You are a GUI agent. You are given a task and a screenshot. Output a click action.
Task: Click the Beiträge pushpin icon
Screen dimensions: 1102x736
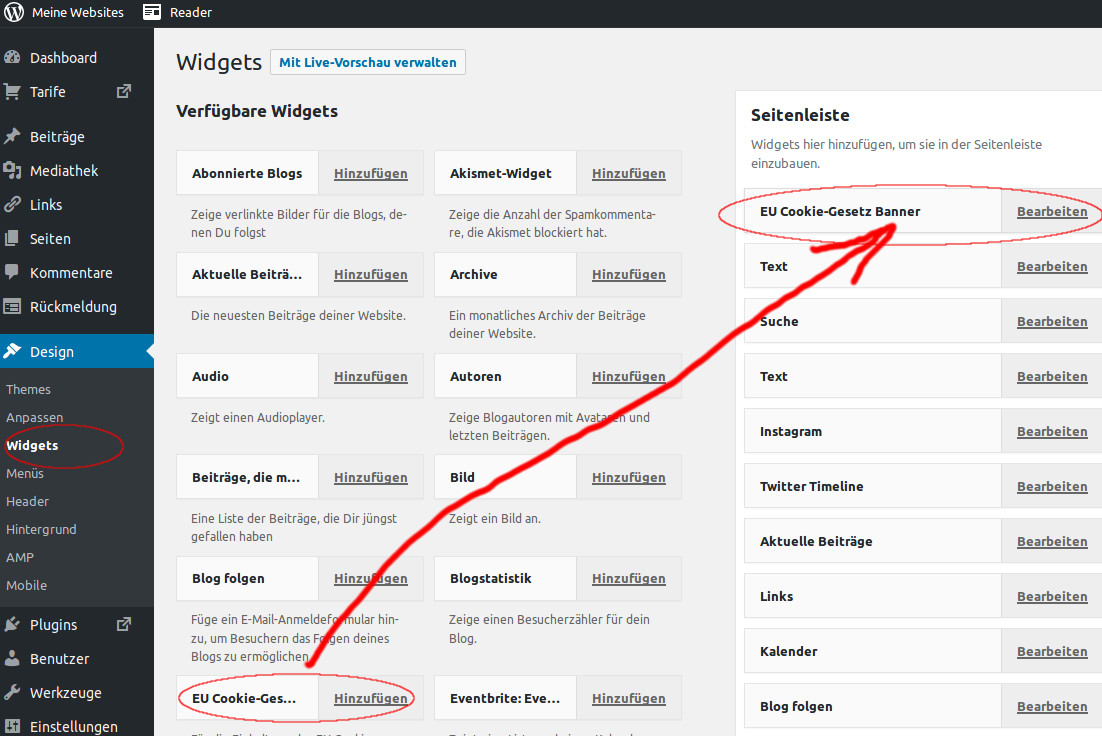[x=12, y=136]
